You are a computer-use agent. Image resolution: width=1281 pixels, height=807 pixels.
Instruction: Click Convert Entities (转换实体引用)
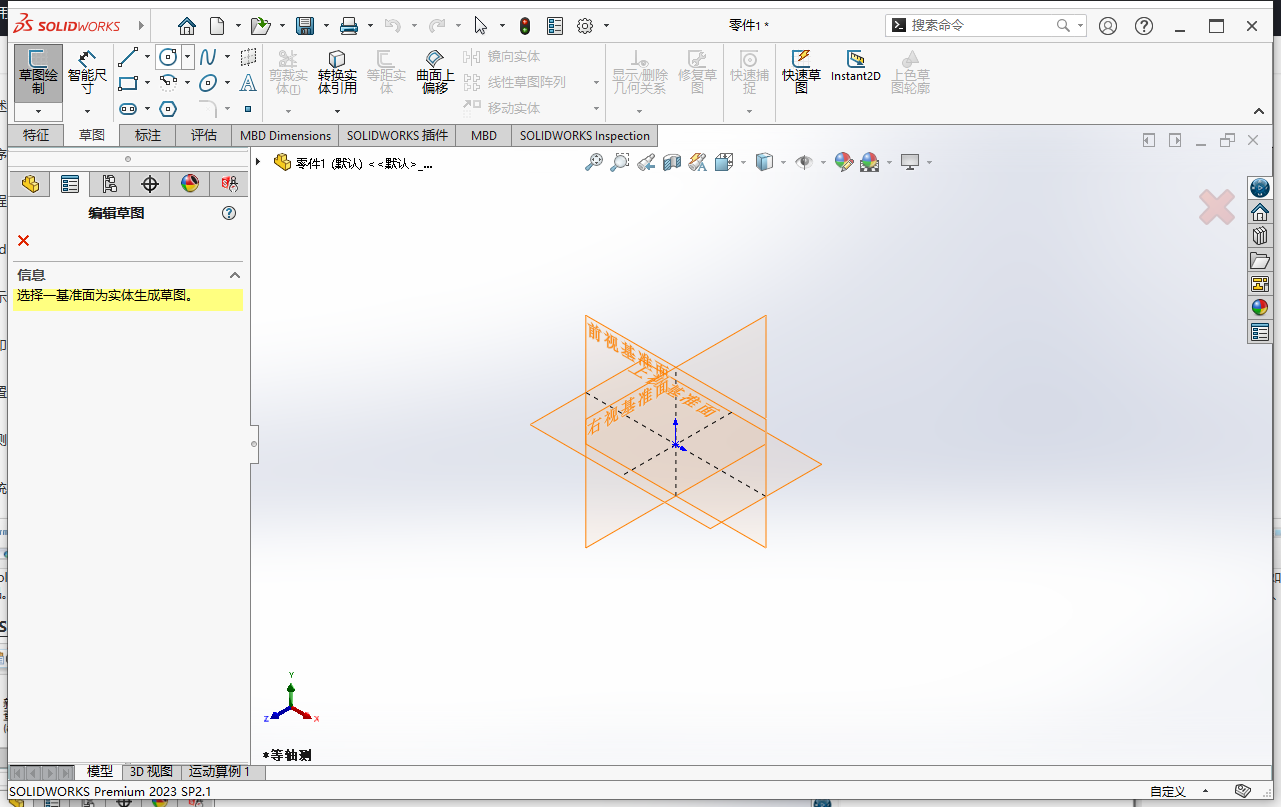(x=337, y=72)
